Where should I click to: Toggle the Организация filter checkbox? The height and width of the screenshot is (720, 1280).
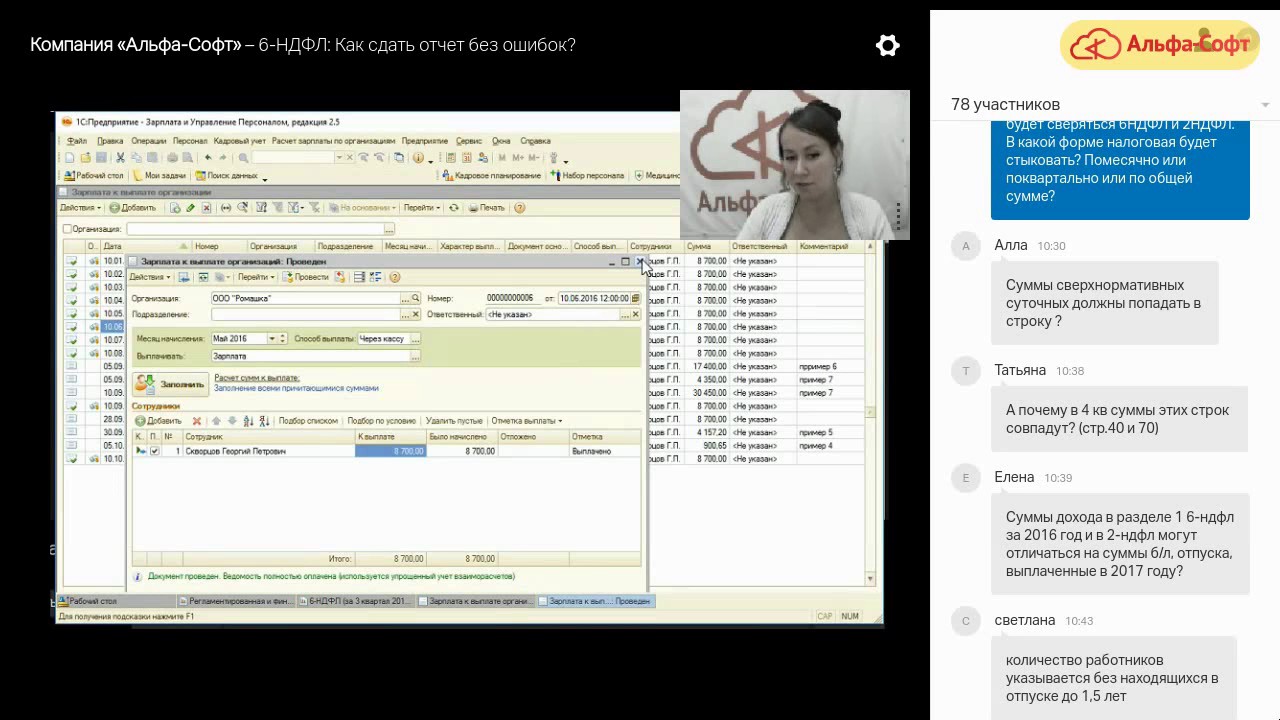click(67, 229)
